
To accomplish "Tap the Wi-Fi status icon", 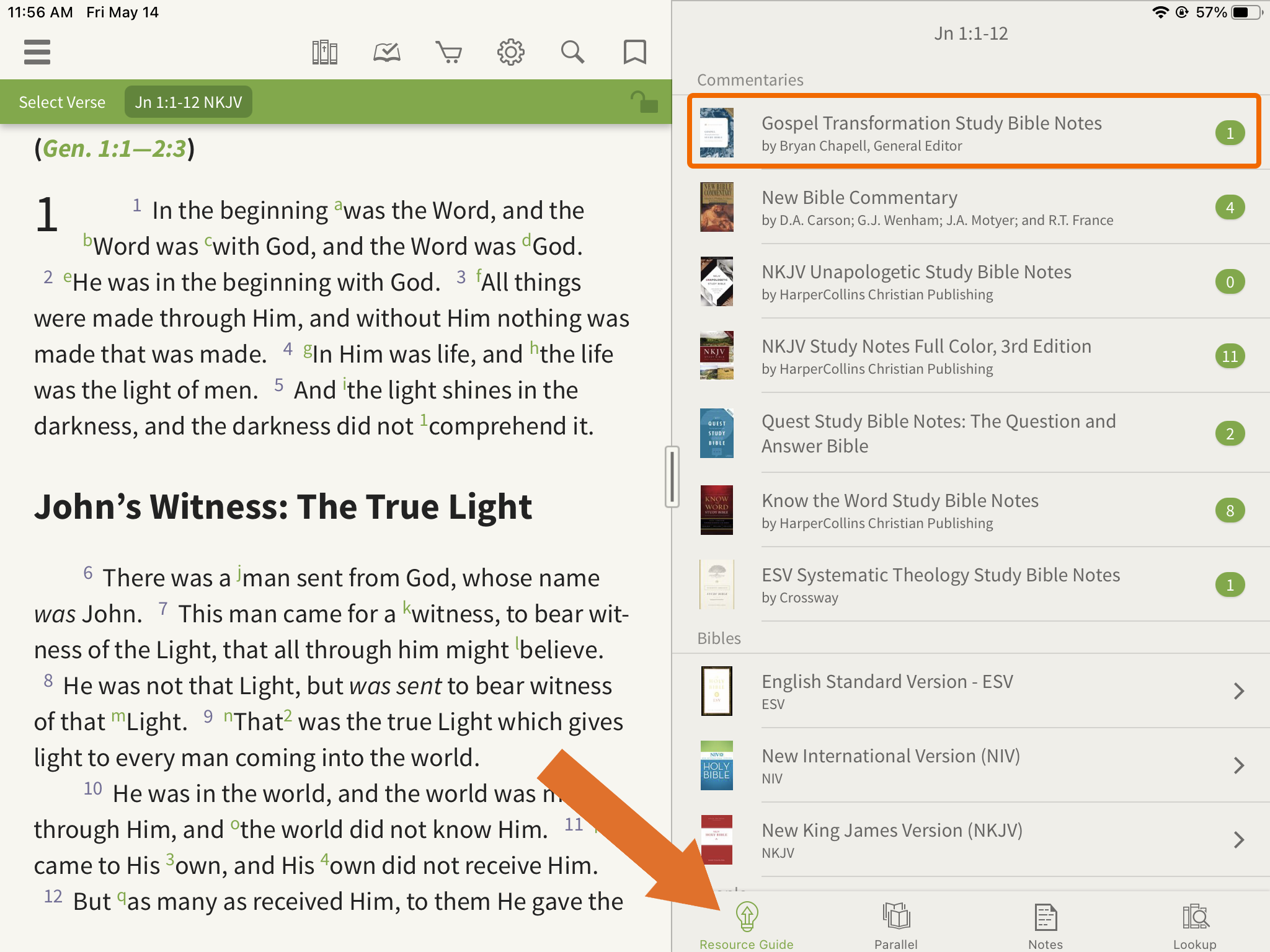I will 1160,12.
